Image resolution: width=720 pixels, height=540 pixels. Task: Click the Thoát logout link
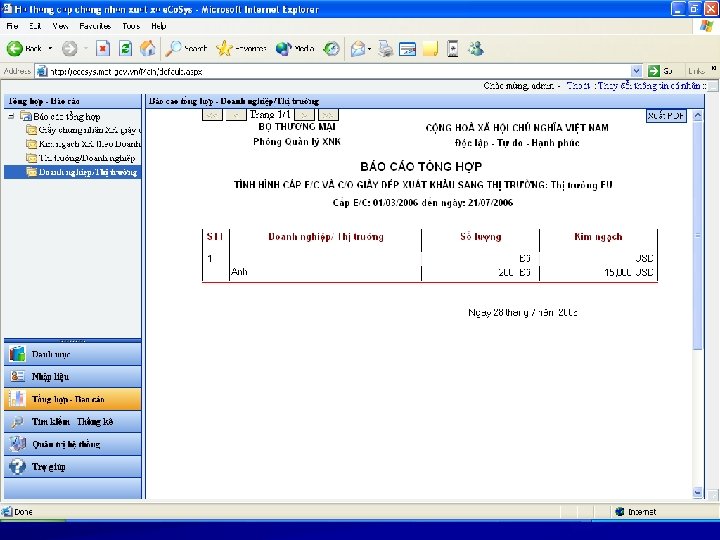coord(578,85)
